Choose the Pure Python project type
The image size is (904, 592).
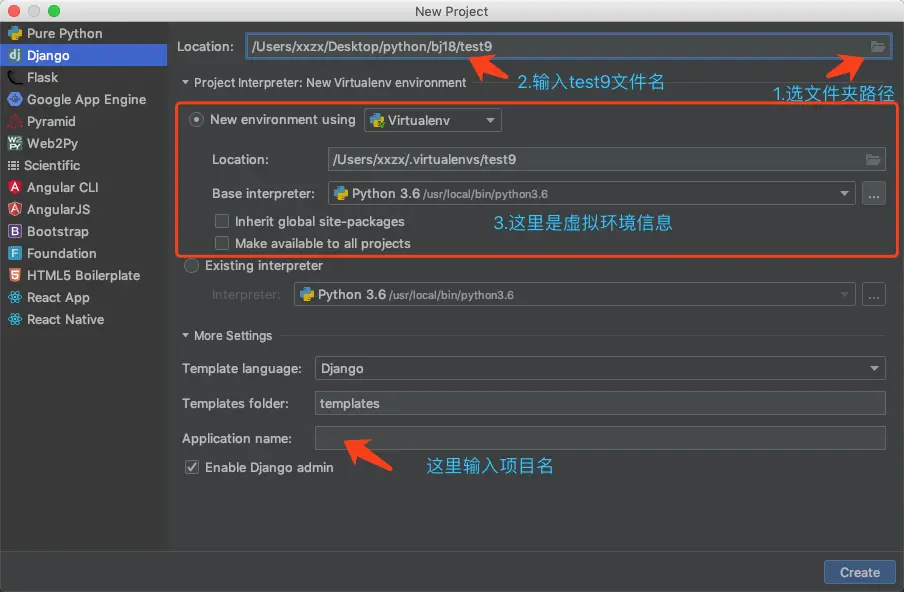84,33
